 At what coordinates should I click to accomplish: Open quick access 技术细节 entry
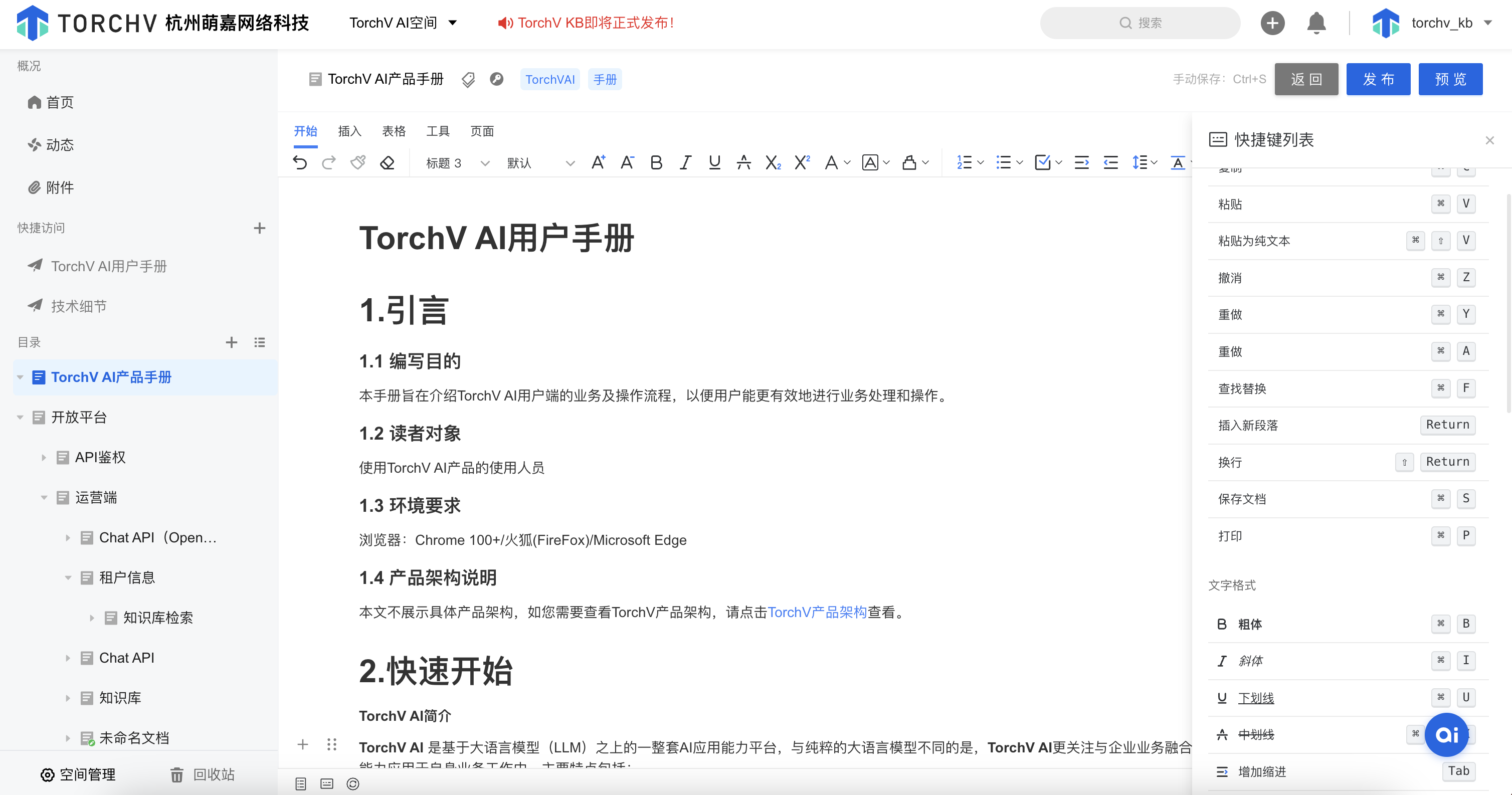coord(67,306)
